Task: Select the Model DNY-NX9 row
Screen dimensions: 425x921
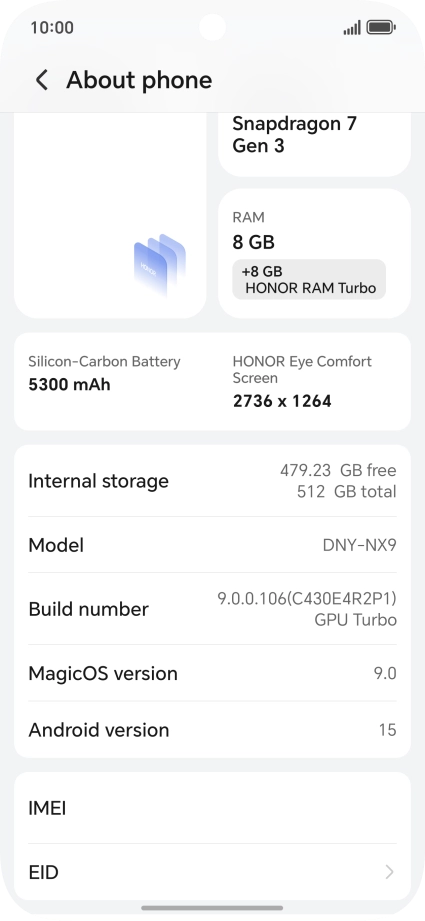Action: (212, 545)
